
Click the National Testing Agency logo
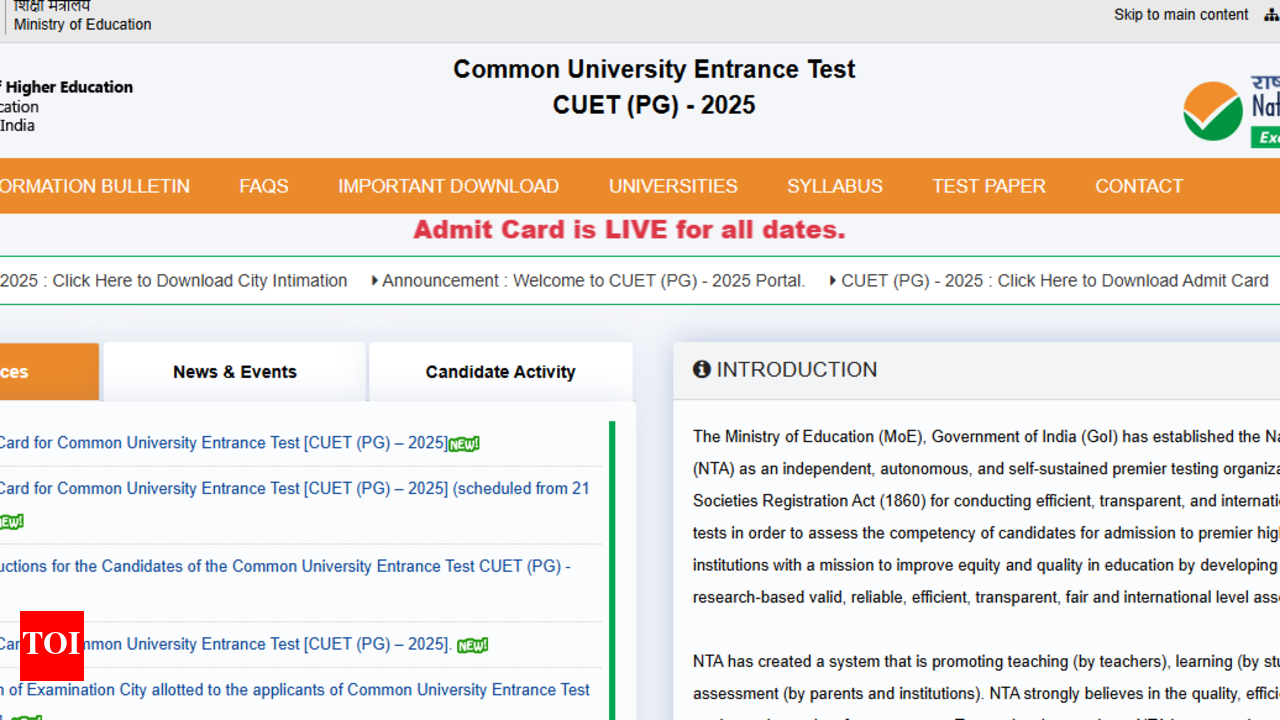[x=1232, y=110]
